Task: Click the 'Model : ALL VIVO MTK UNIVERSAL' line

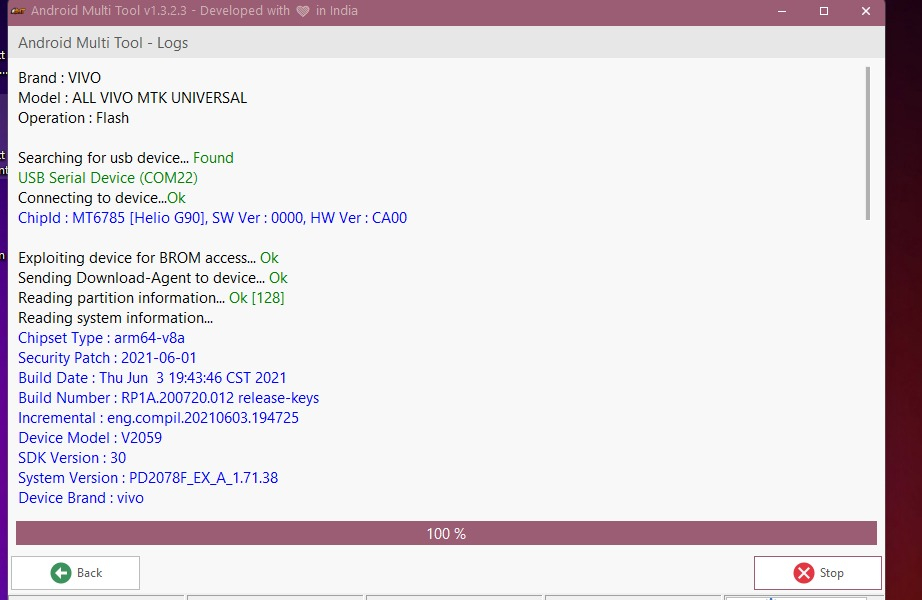Action: pos(132,98)
